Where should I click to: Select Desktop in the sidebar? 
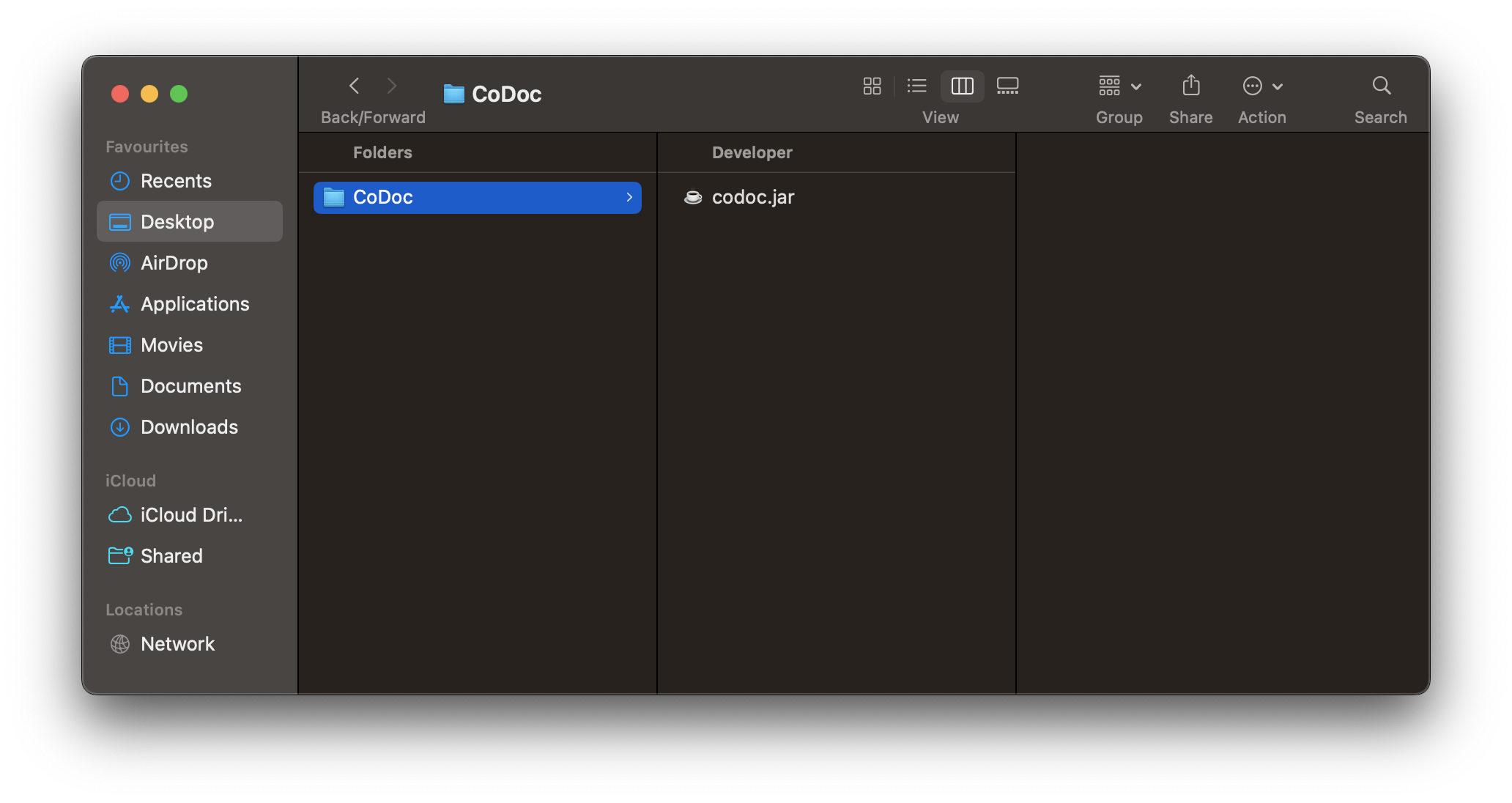point(190,222)
